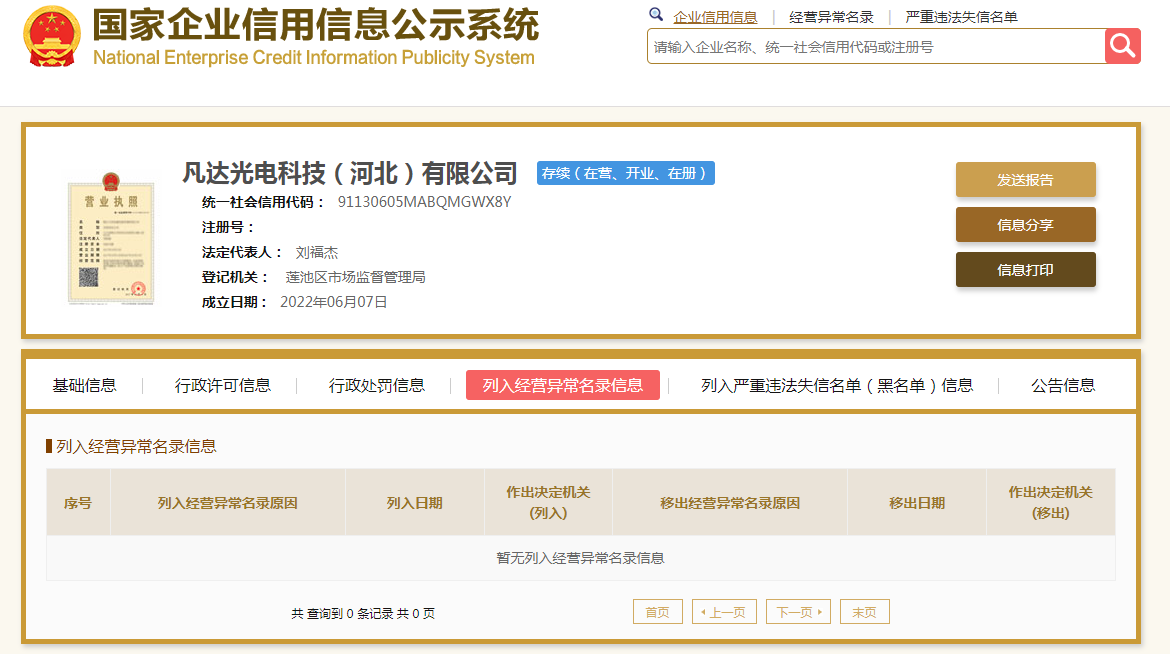Click the site title 国家企业信用信息公示系统
This screenshot has height=654, width=1170.
click(316, 25)
